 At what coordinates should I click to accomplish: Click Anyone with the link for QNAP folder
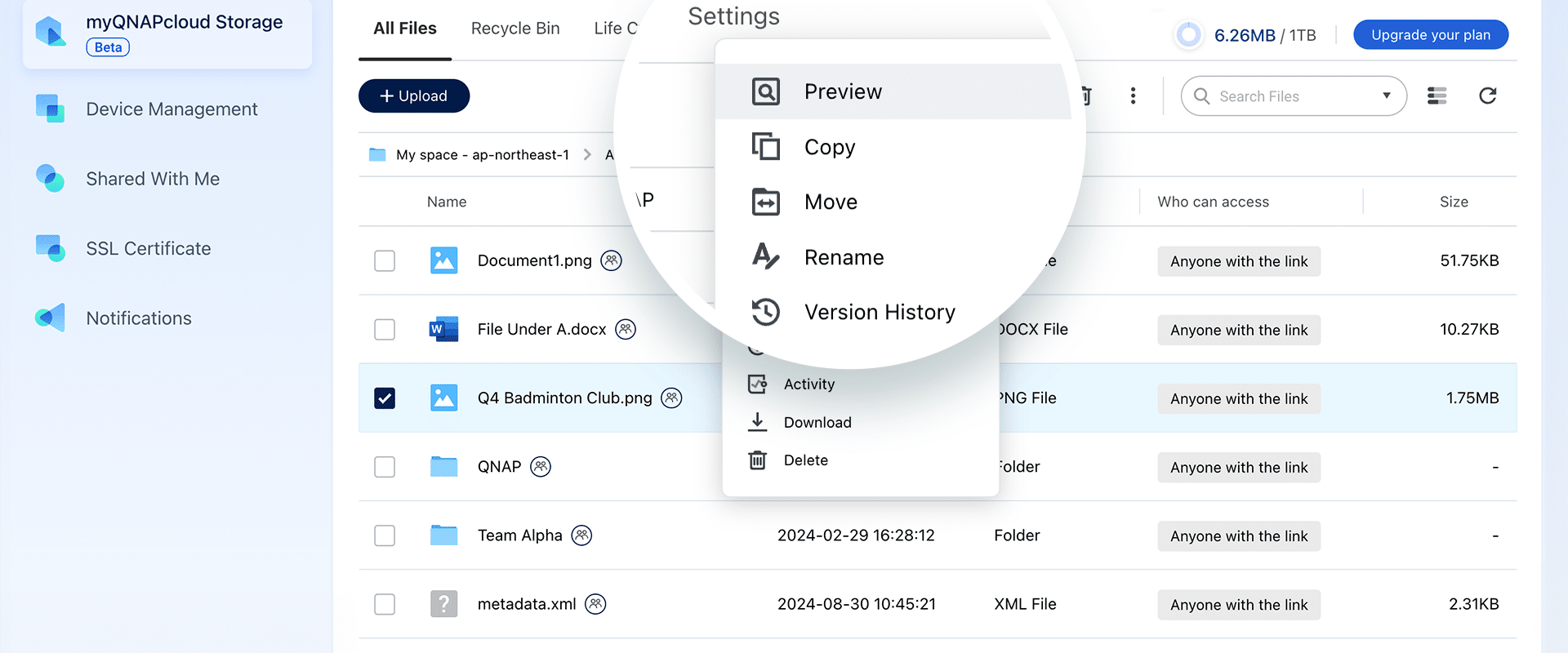1239,467
